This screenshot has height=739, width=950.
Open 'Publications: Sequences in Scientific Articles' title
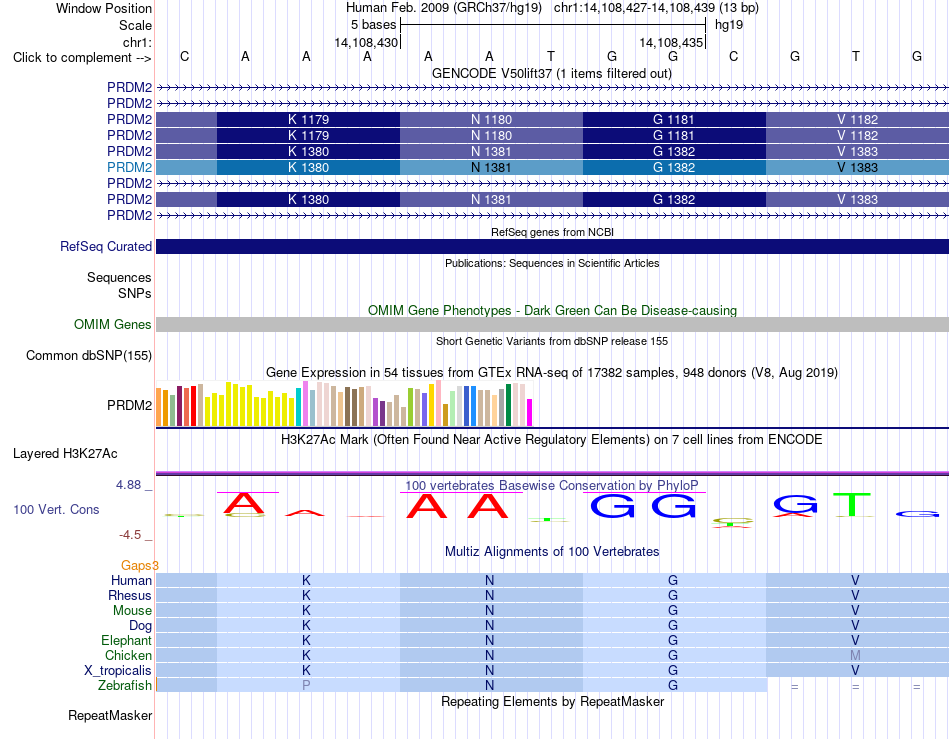click(552, 263)
